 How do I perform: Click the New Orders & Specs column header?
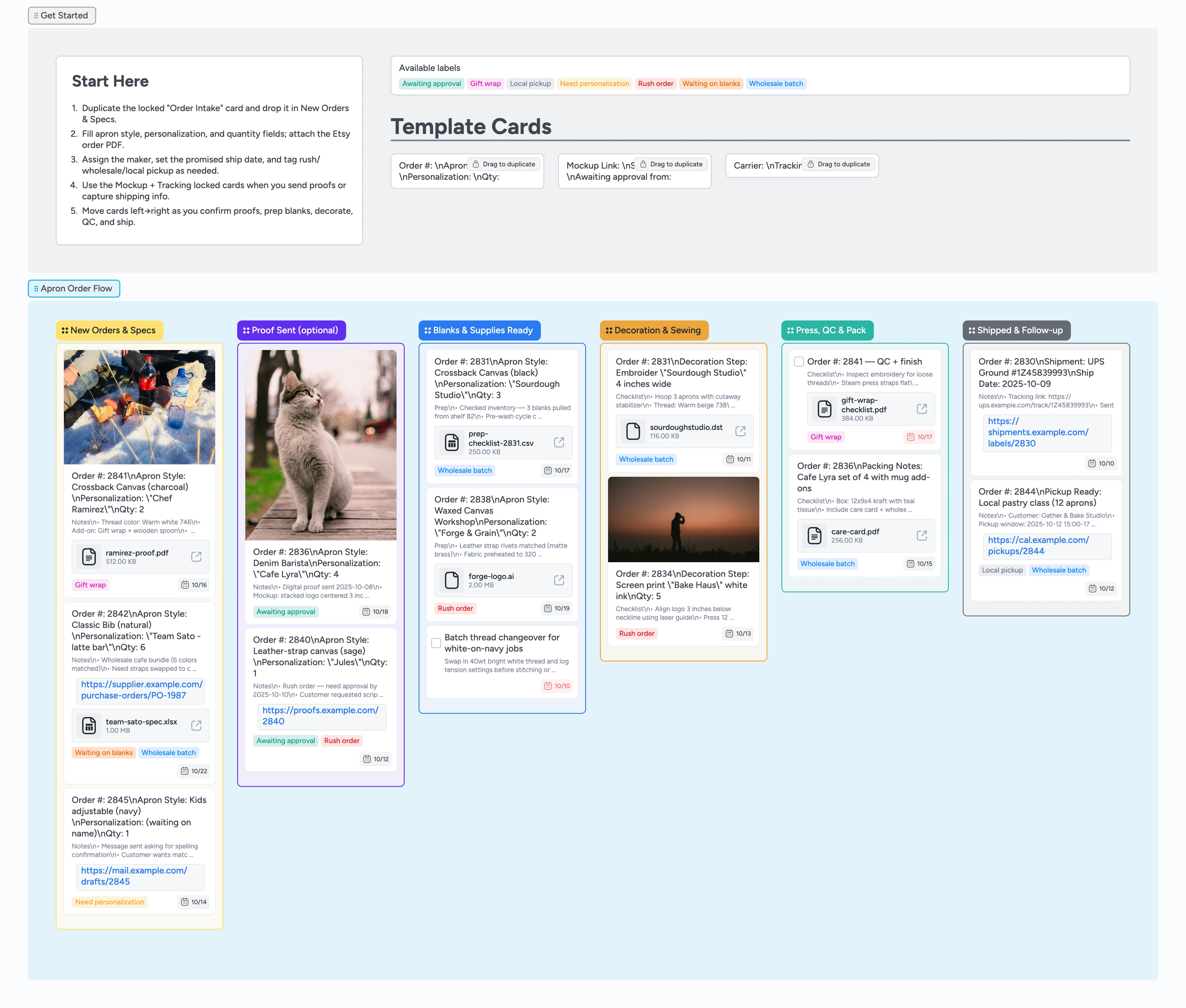coord(109,330)
